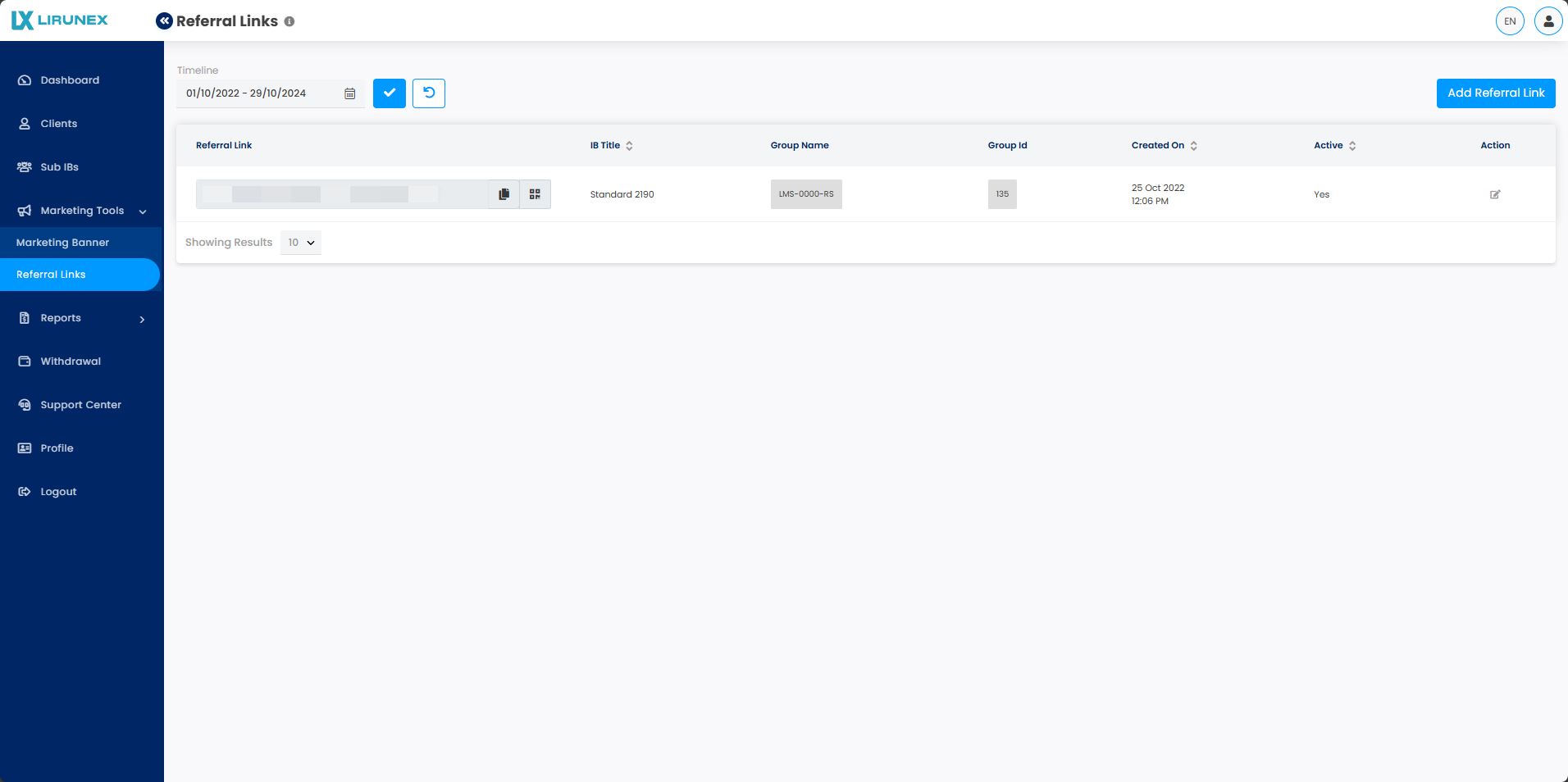Viewport: 1568px width, 782px height.
Task: Open the user account profile icon
Action: pos(1547,21)
